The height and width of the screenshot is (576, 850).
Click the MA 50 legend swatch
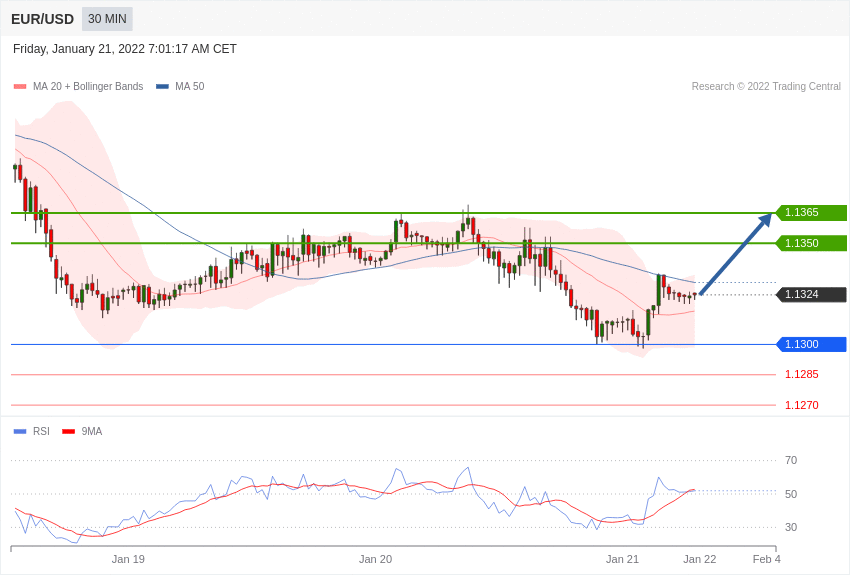click(163, 87)
